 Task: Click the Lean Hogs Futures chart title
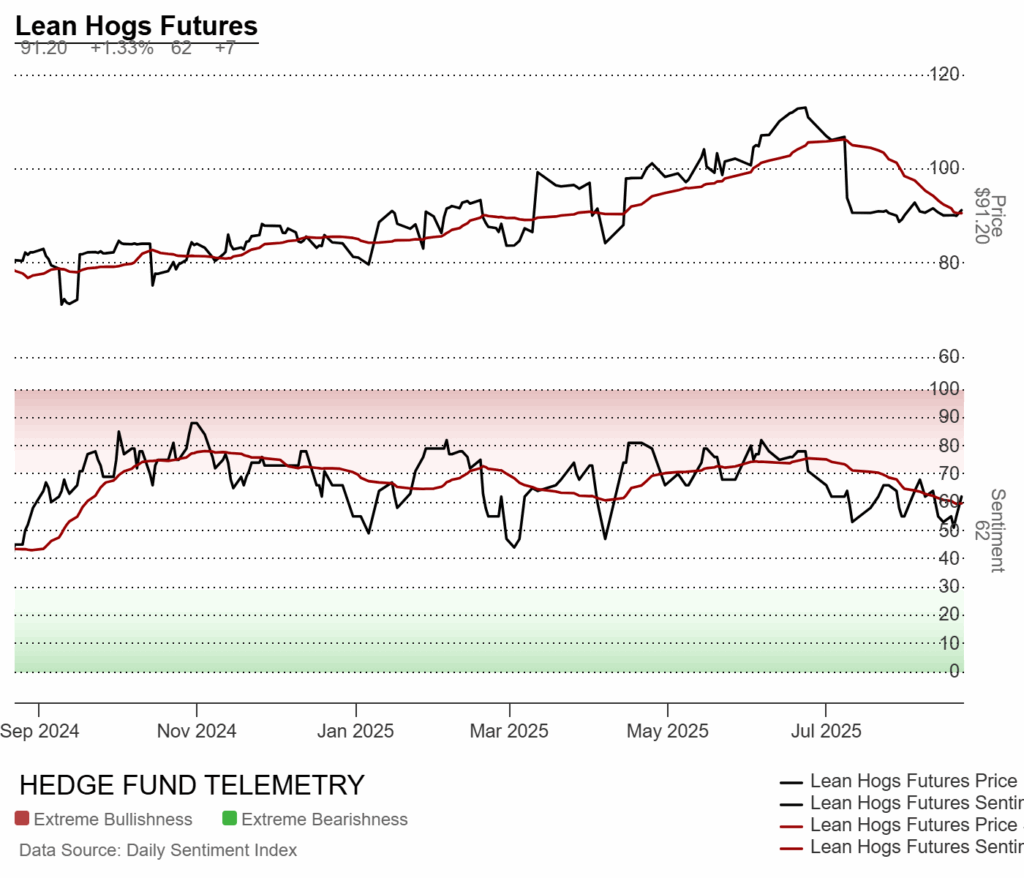tap(136, 26)
